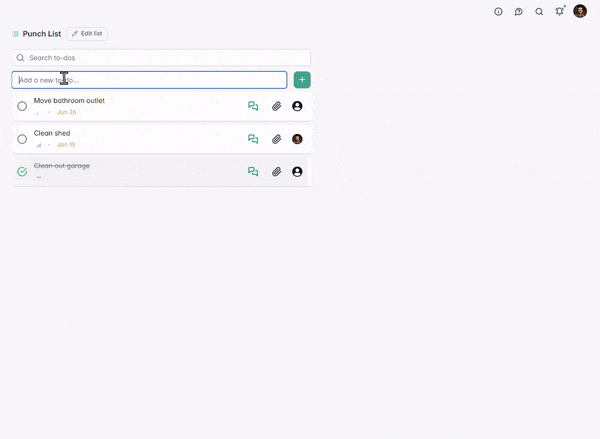This screenshot has width=600, height=439.
Task: Open user profile avatar in top bar
Action: pyautogui.click(x=580, y=11)
